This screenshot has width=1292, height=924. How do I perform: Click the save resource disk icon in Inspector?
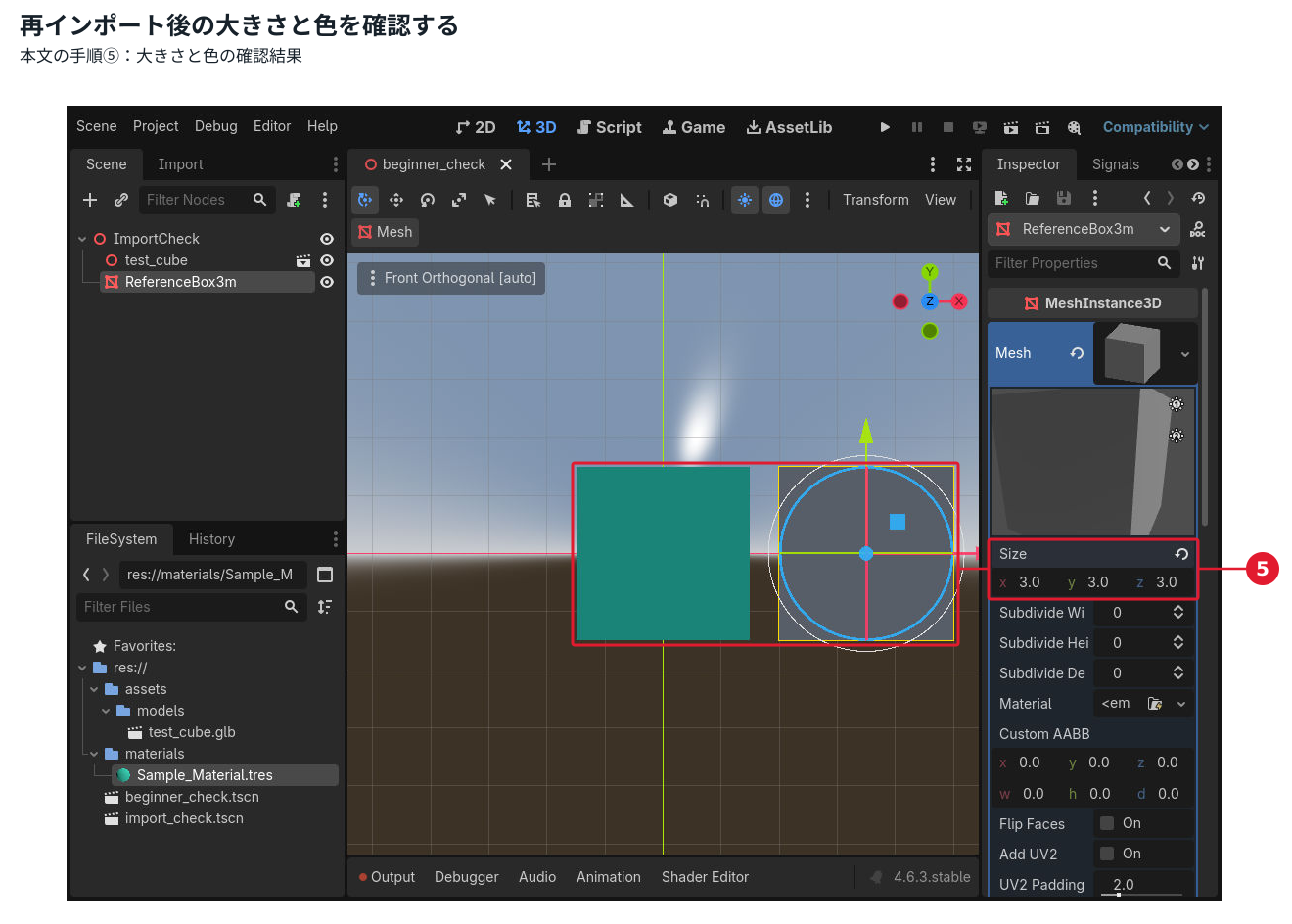tap(1064, 198)
